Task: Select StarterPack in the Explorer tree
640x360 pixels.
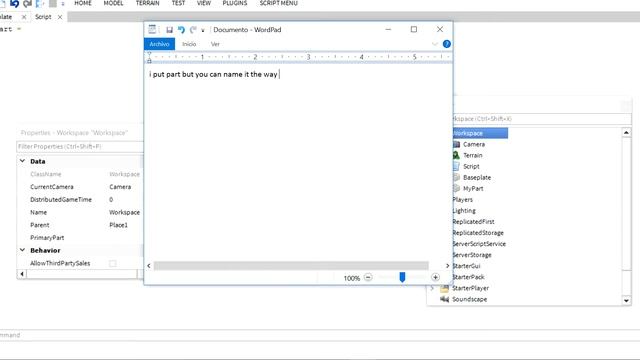Action: pyautogui.click(x=468, y=277)
